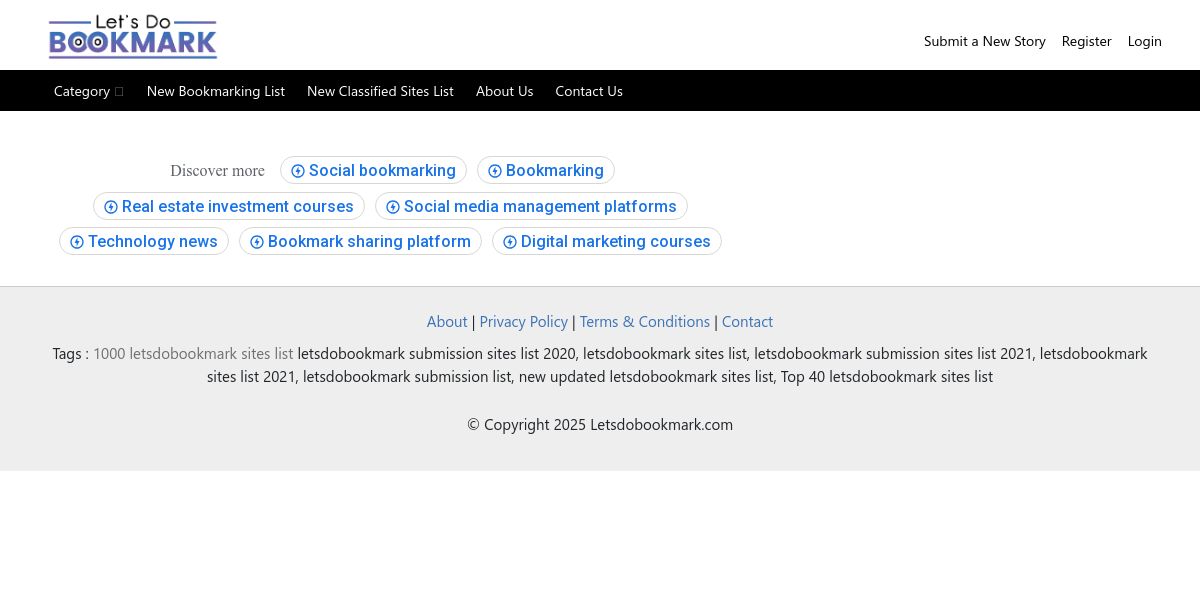1200x600 pixels.
Task: Select the Social bookmarking topic chip
Action: 373,170
